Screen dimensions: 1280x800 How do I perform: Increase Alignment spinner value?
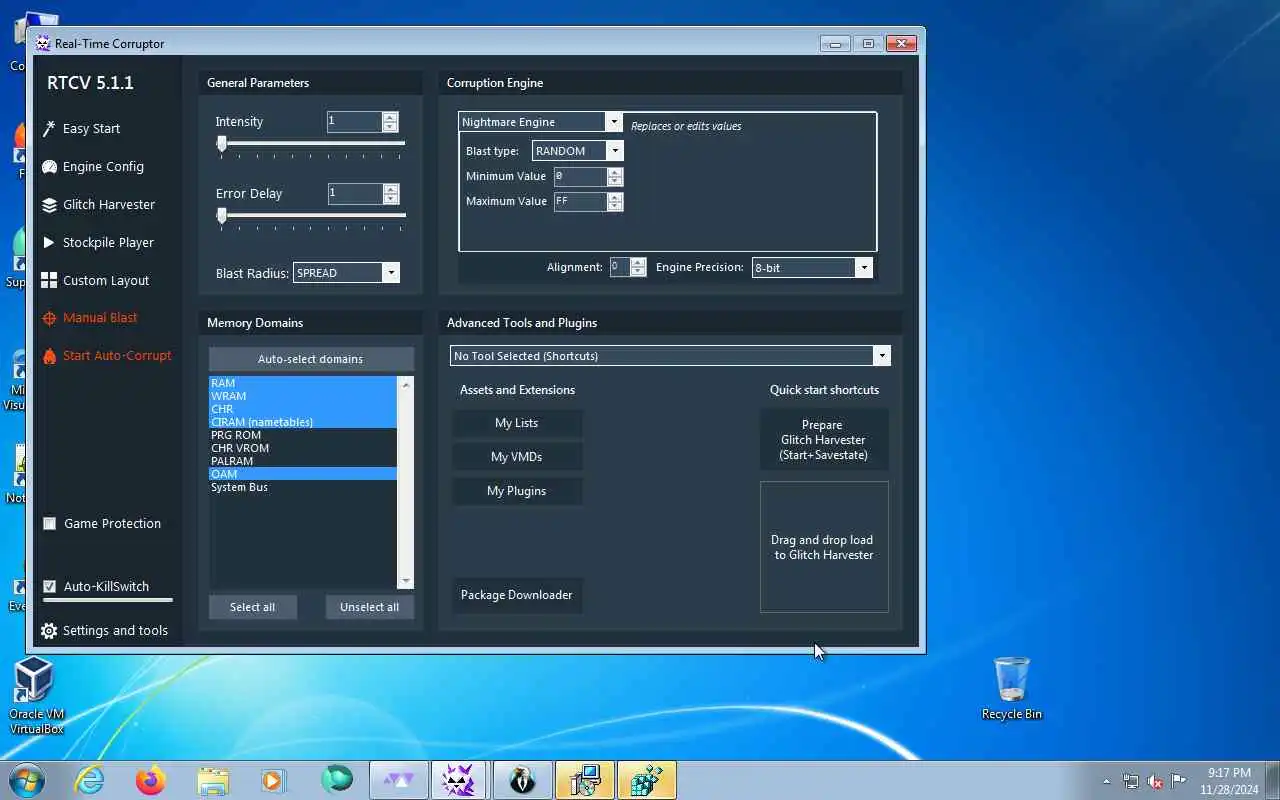pyautogui.click(x=638, y=263)
